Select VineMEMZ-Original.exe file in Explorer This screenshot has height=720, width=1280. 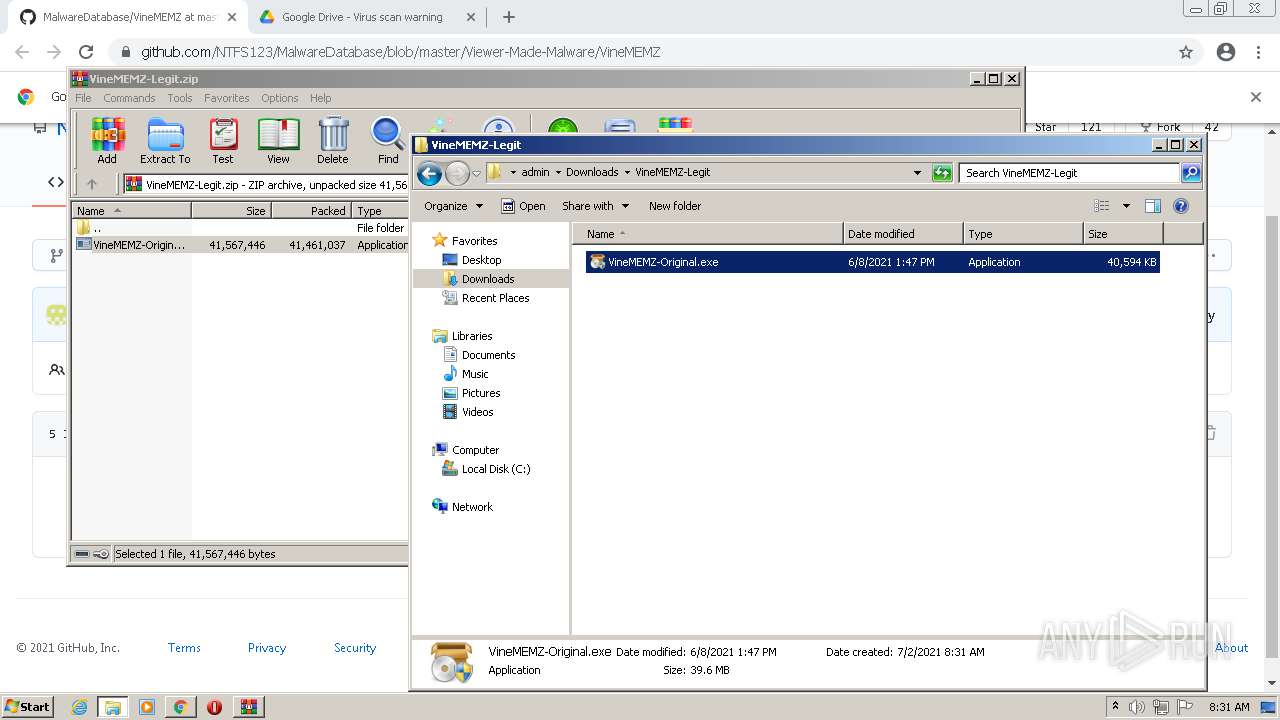(x=872, y=262)
